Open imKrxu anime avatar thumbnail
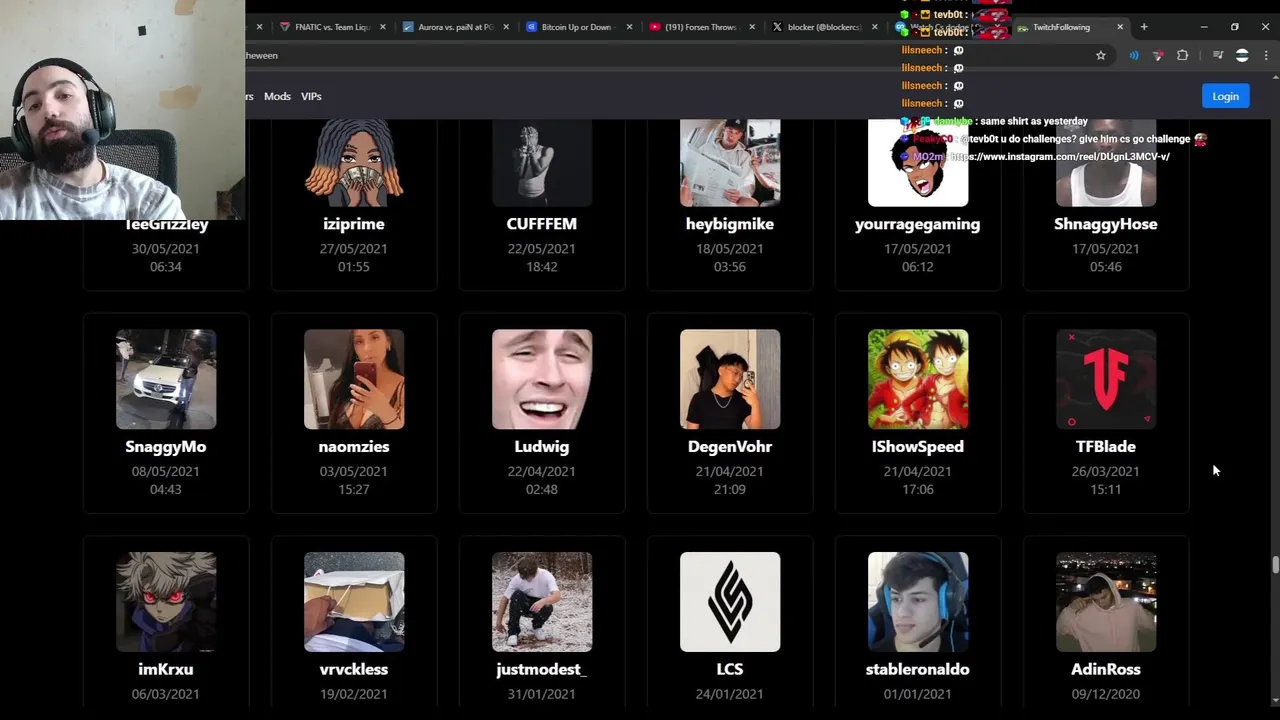 (x=166, y=602)
